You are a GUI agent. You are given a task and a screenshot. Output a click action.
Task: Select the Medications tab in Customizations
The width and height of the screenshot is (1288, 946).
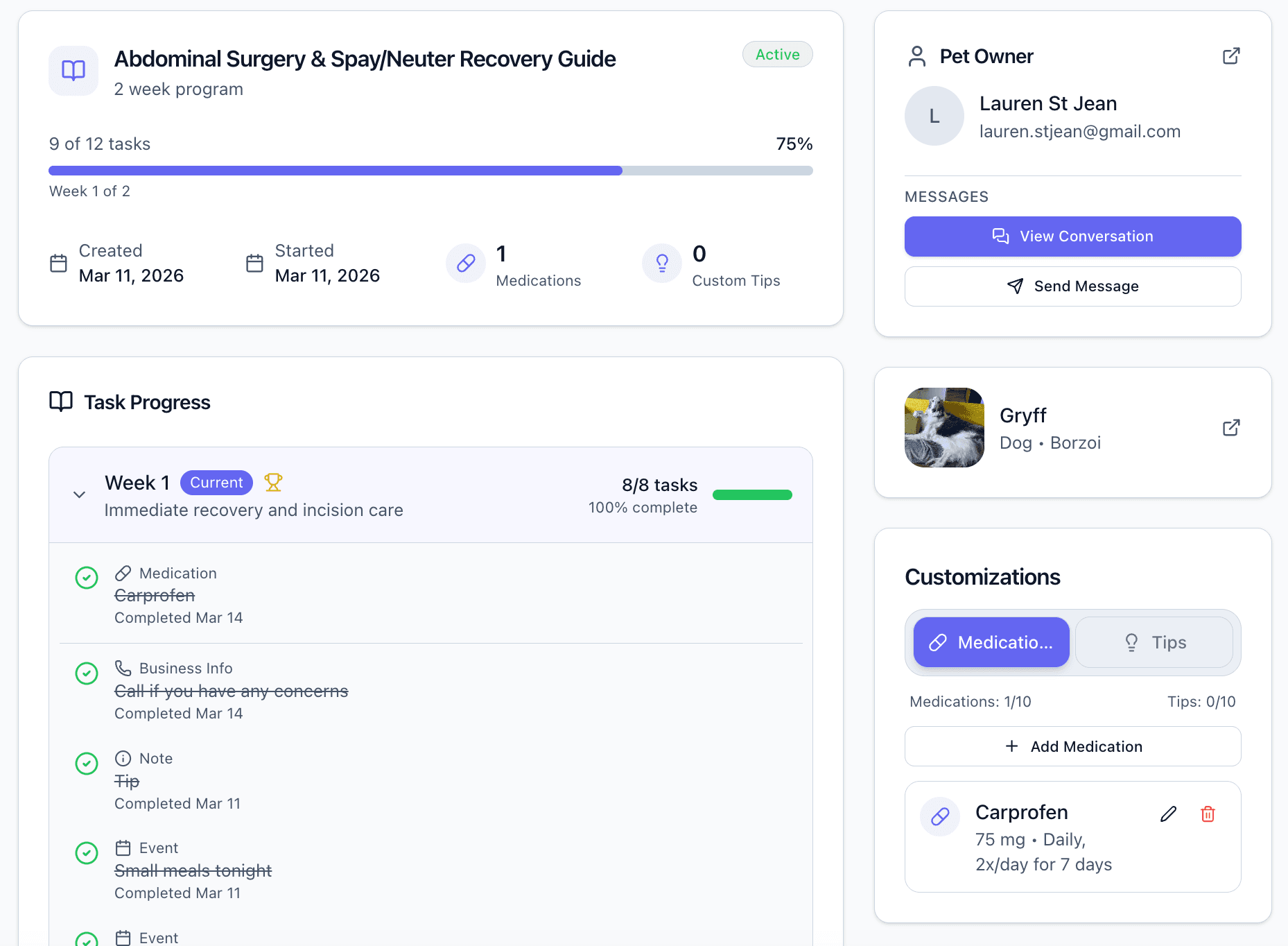[x=991, y=642]
